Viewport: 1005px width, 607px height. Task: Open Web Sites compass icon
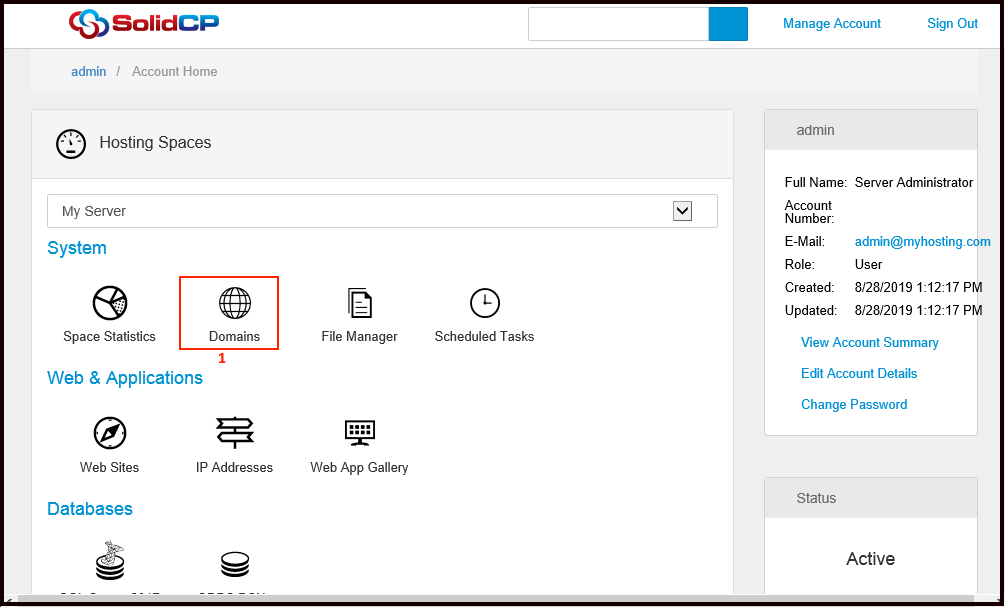click(109, 433)
